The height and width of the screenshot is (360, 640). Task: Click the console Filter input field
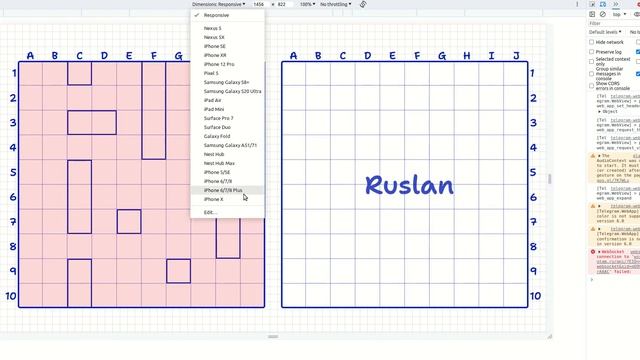[x=613, y=23]
